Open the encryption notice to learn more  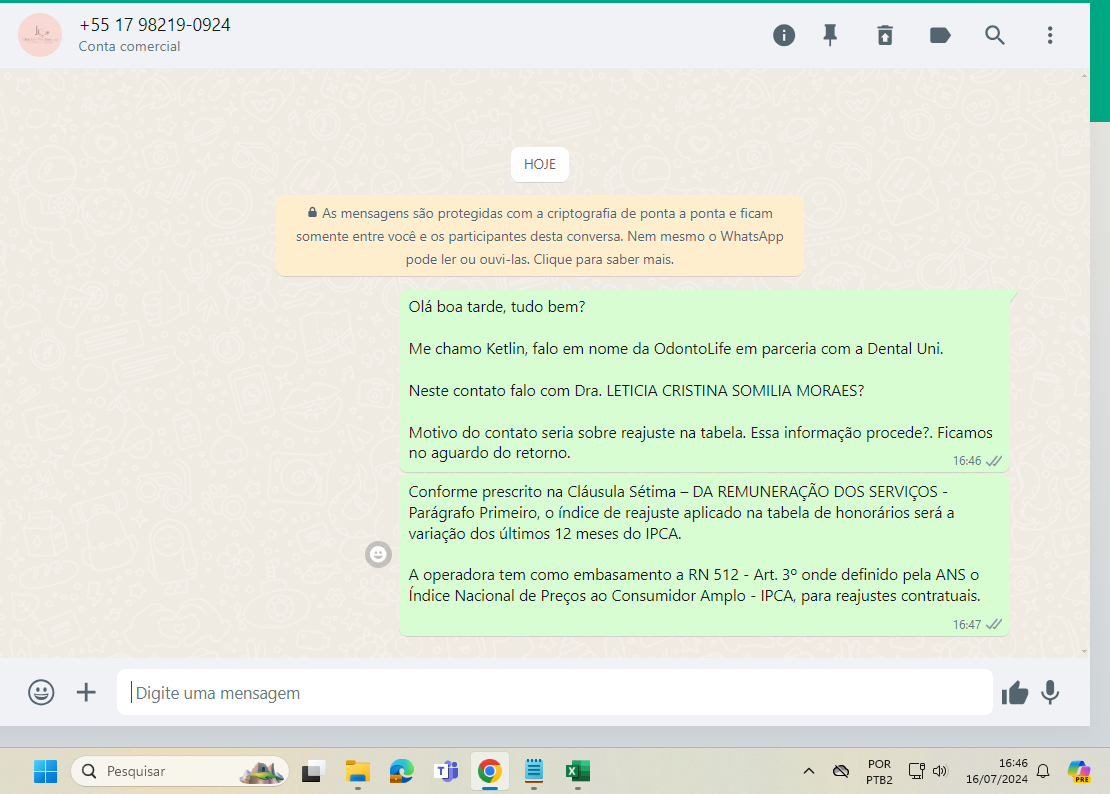point(539,236)
